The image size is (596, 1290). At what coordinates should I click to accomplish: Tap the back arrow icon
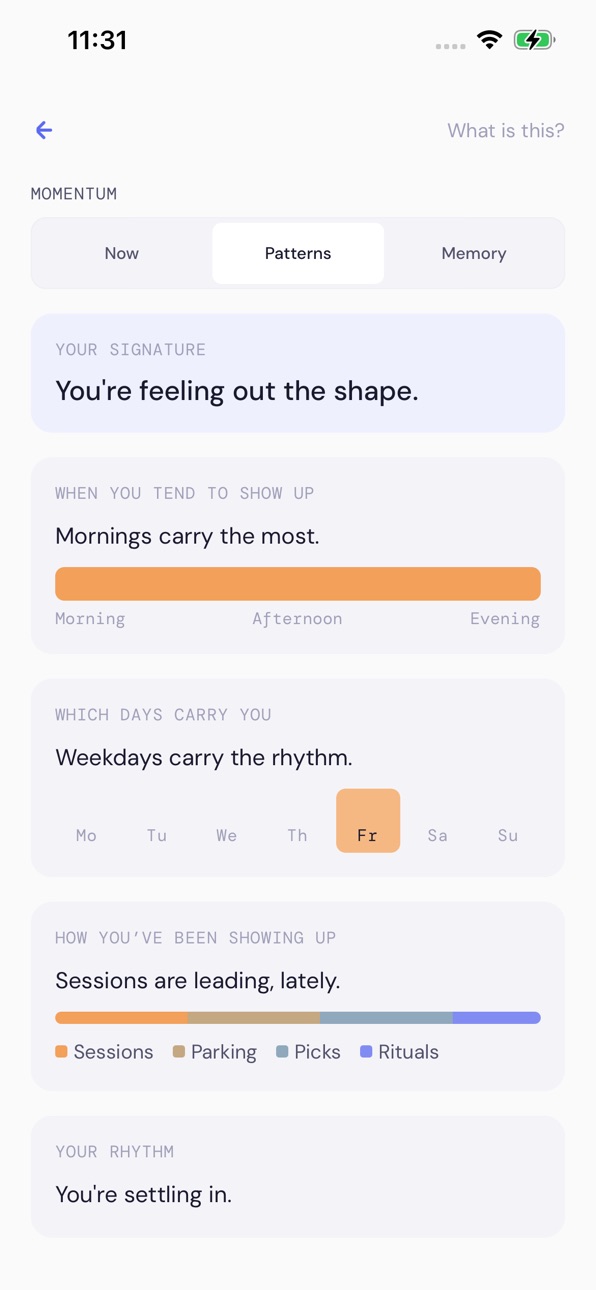tap(44, 130)
